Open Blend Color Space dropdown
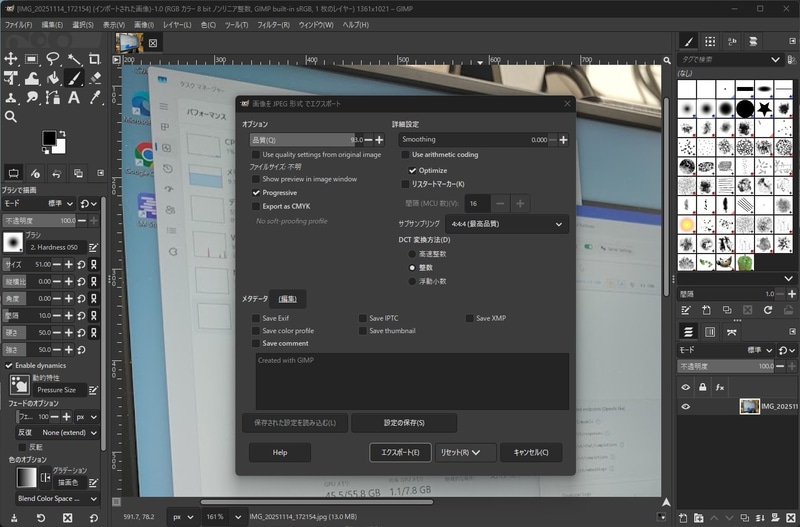Screen dimensions: 800x527 (x=57, y=498)
